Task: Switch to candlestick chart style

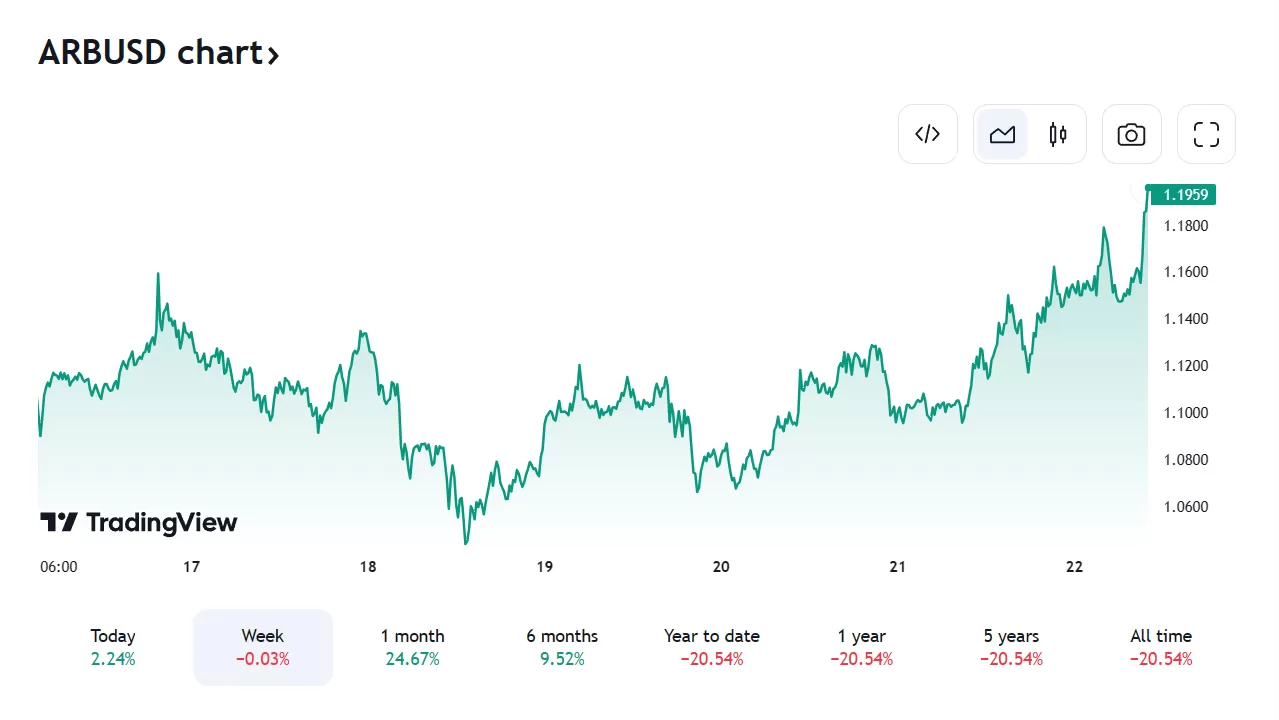Action: (x=1058, y=134)
